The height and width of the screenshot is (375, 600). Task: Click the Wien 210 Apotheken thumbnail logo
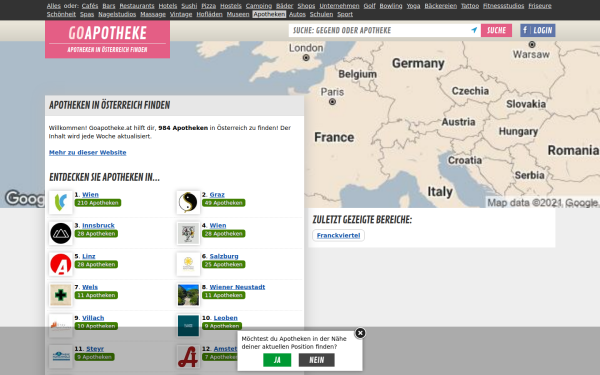(x=60, y=202)
